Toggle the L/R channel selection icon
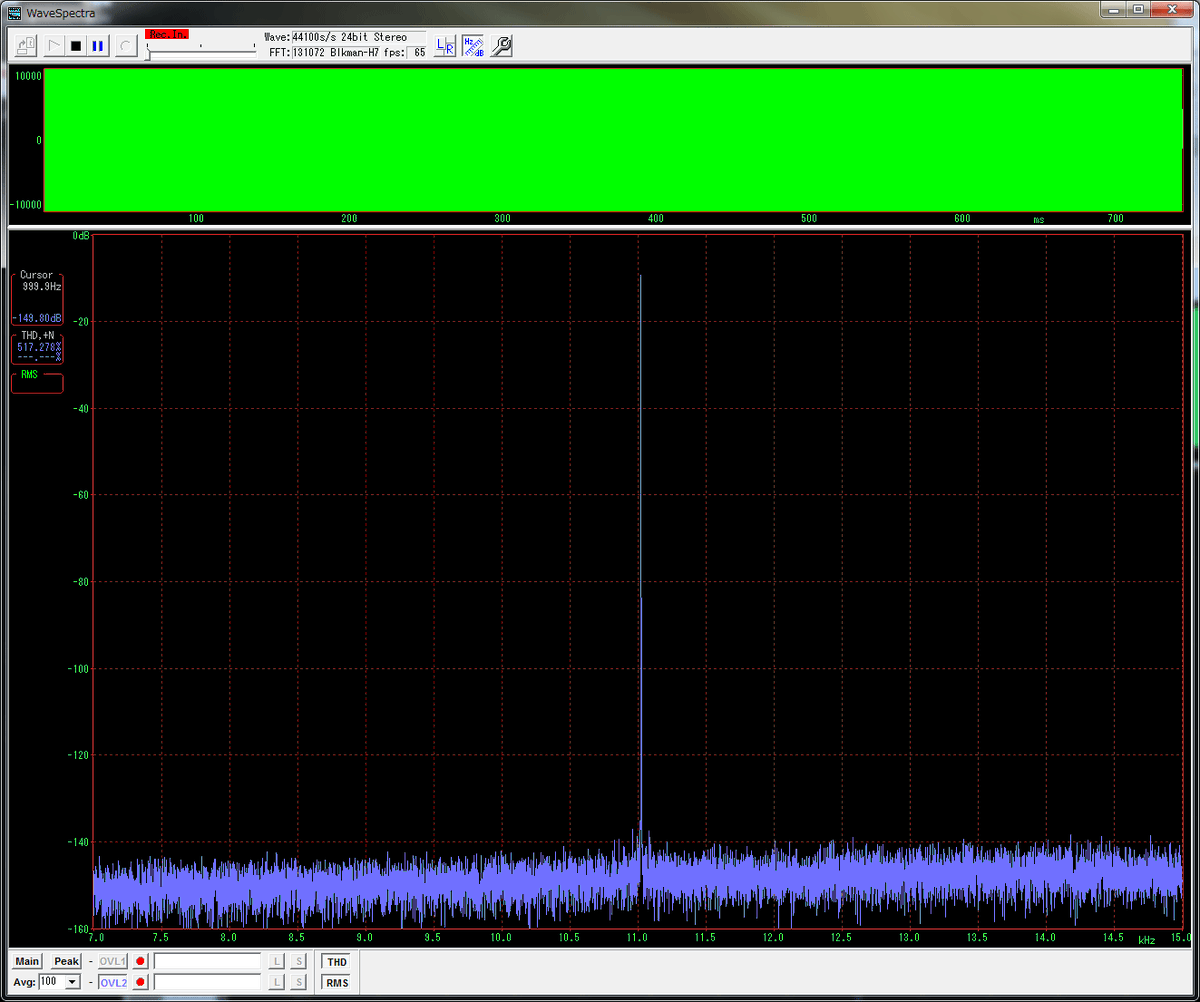1200x1002 pixels. pyautogui.click(x=446, y=46)
